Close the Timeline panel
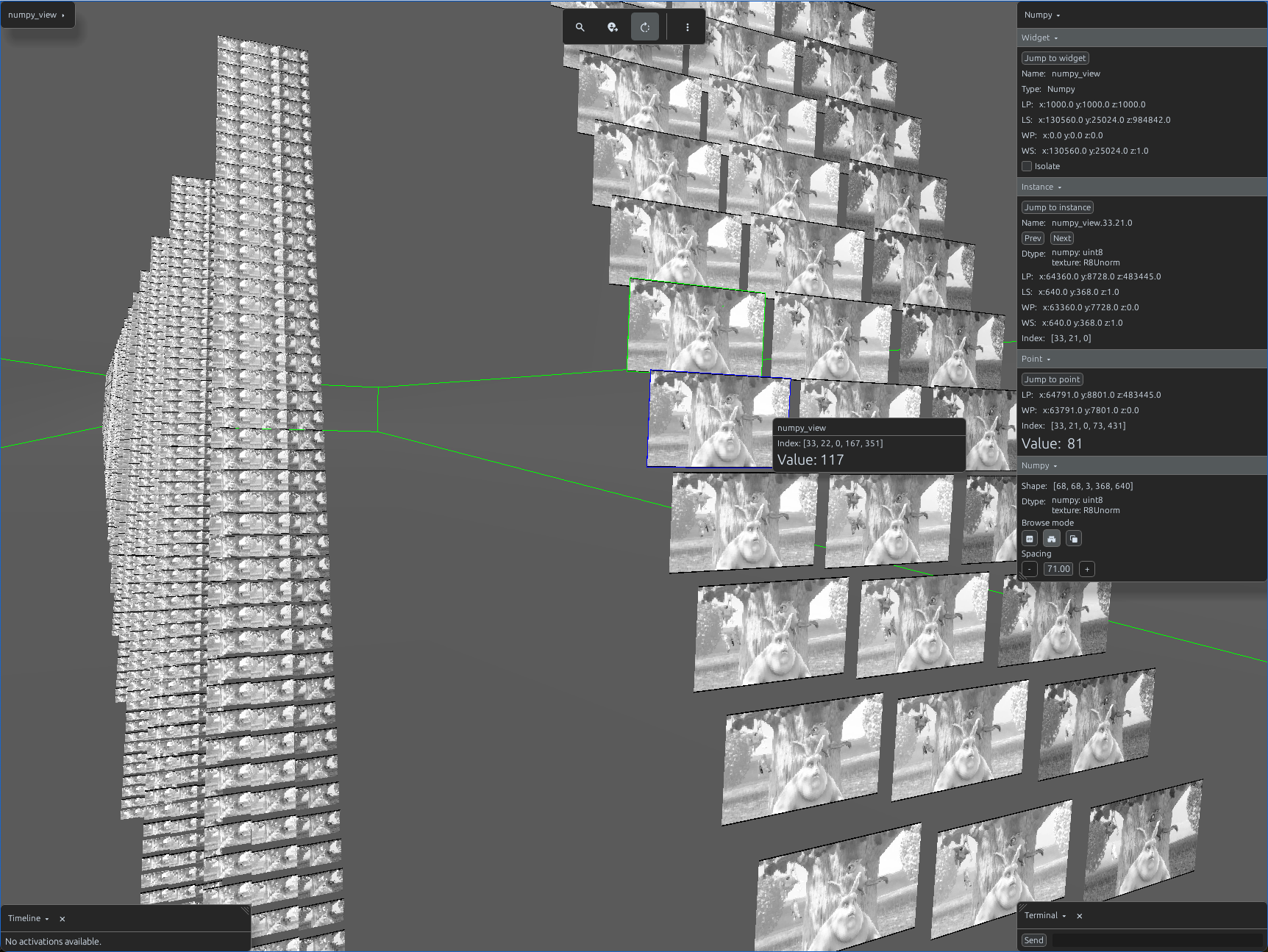 click(63, 919)
